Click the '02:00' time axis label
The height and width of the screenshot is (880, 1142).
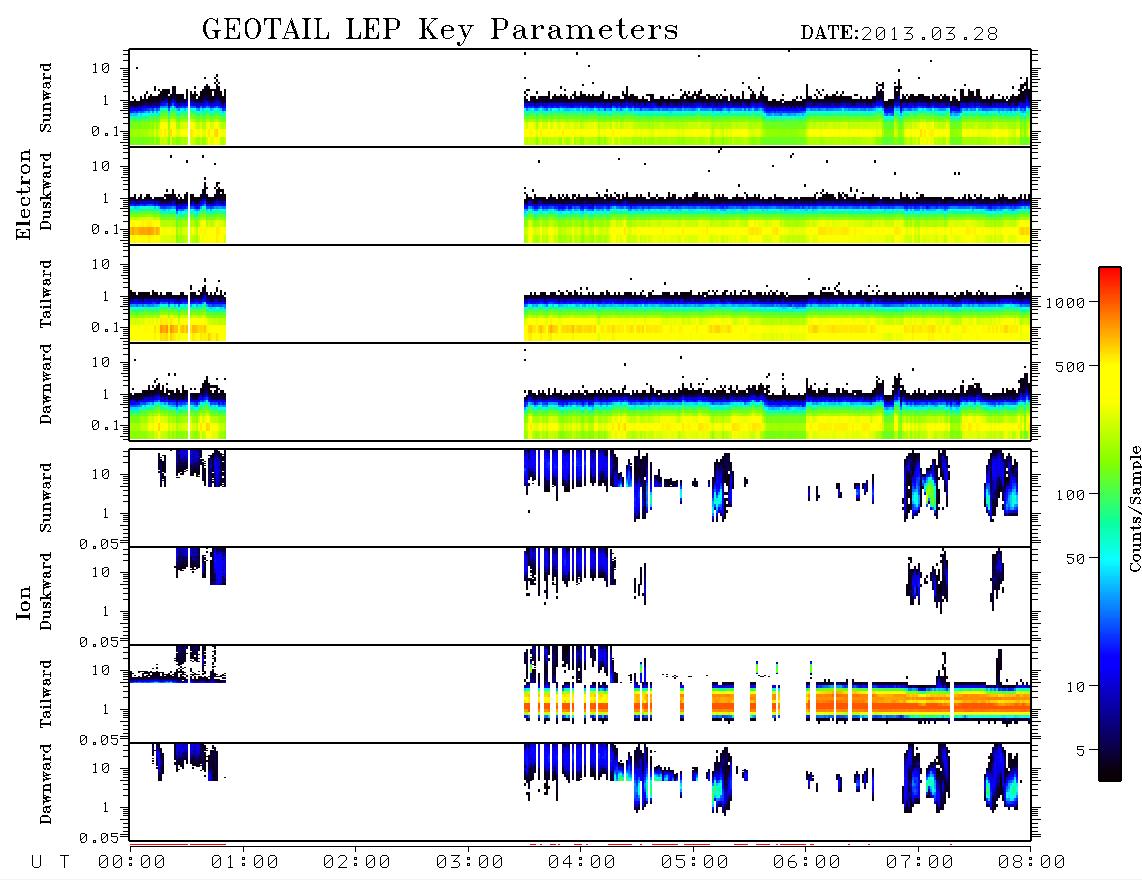(x=357, y=863)
